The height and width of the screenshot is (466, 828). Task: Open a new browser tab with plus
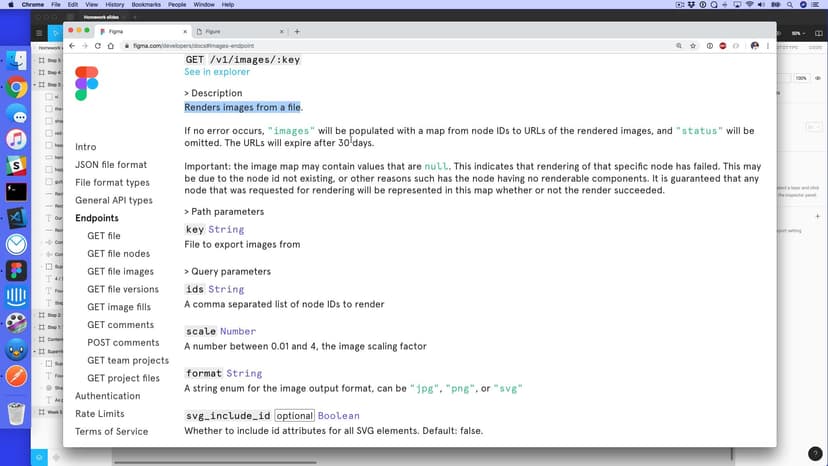(297, 32)
